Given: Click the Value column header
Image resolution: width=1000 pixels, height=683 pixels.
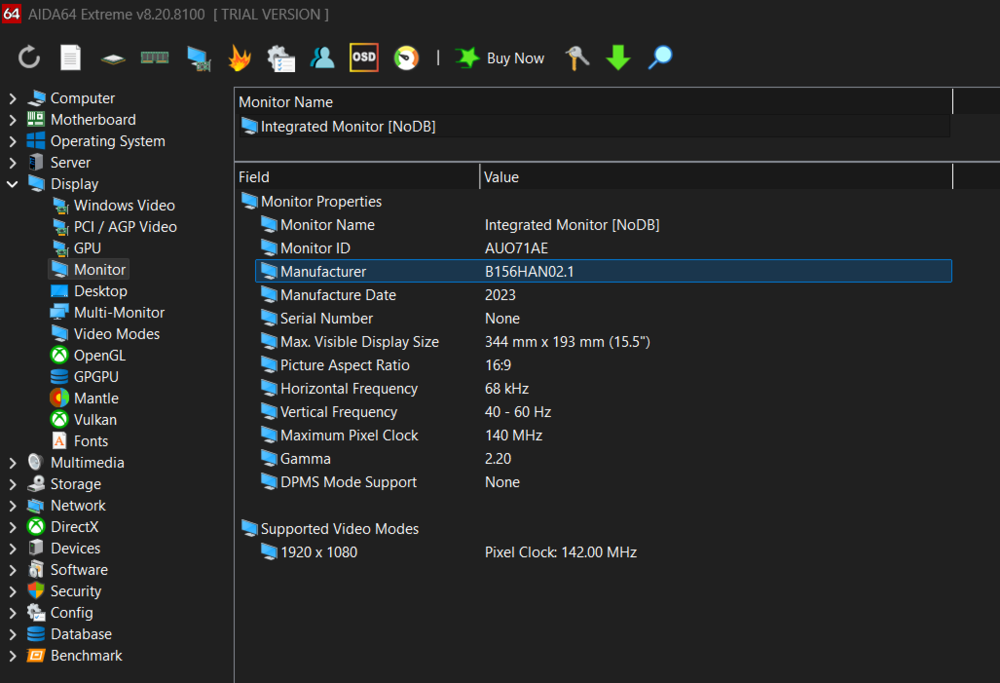Looking at the screenshot, I should pyautogui.click(x=716, y=177).
